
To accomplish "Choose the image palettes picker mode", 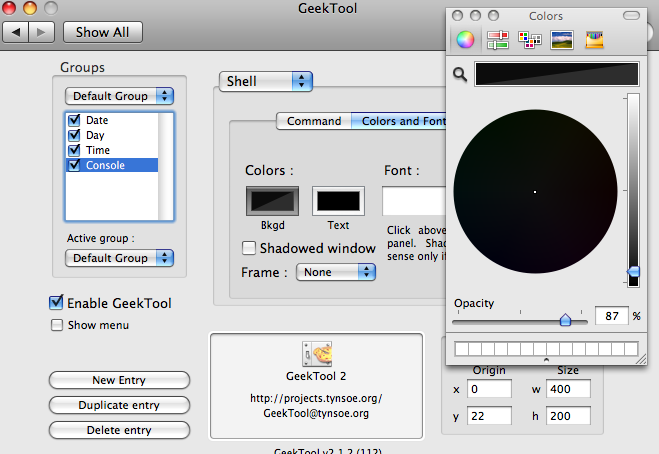I will pyautogui.click(x=562, y=40).
